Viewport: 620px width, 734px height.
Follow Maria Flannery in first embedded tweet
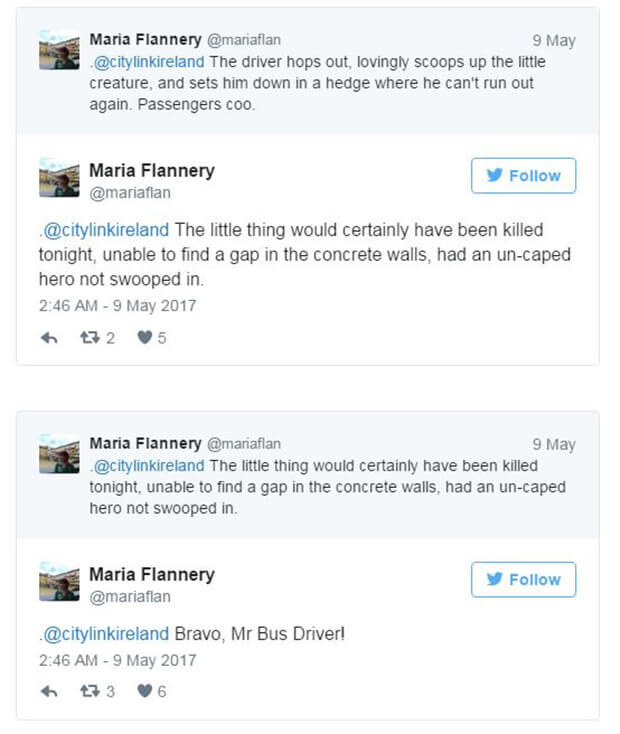click(524, 176)
